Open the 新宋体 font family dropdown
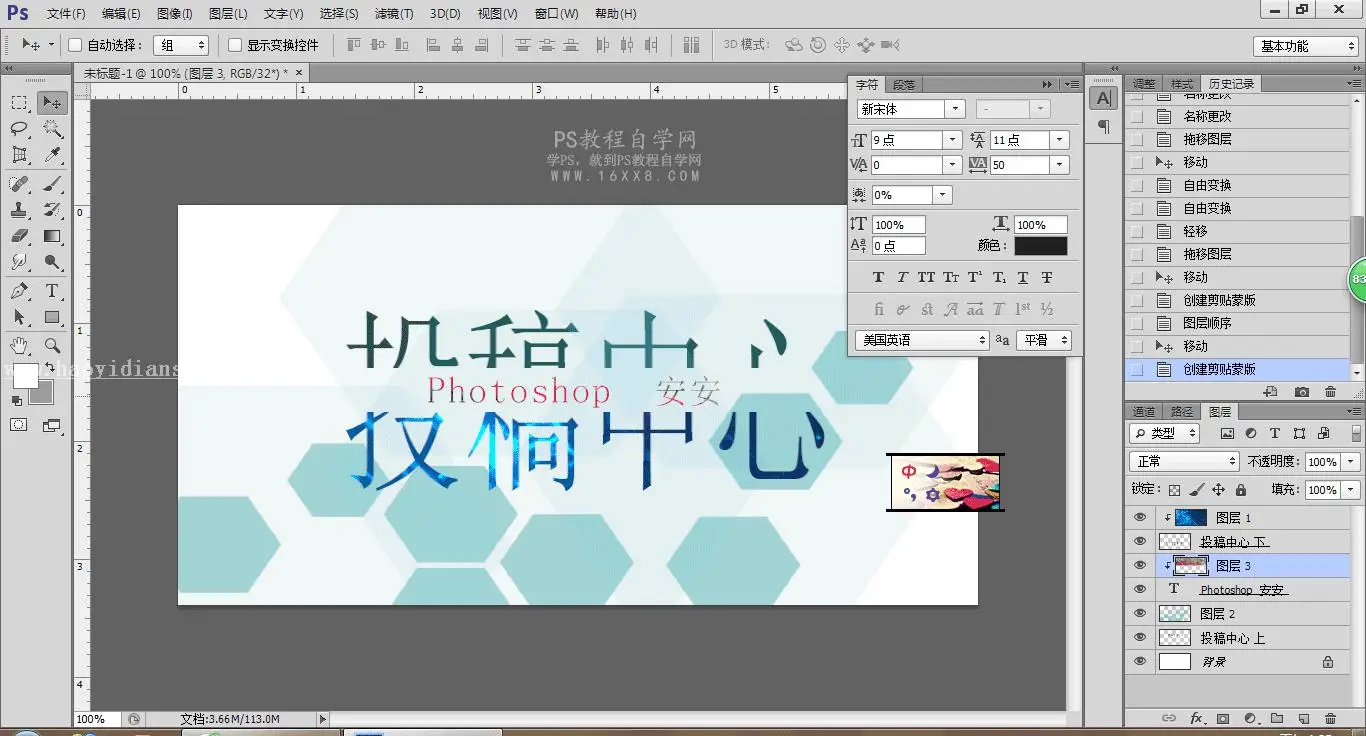The height and width of the screenshot is (736, 1366). click(x=956, y=109)
